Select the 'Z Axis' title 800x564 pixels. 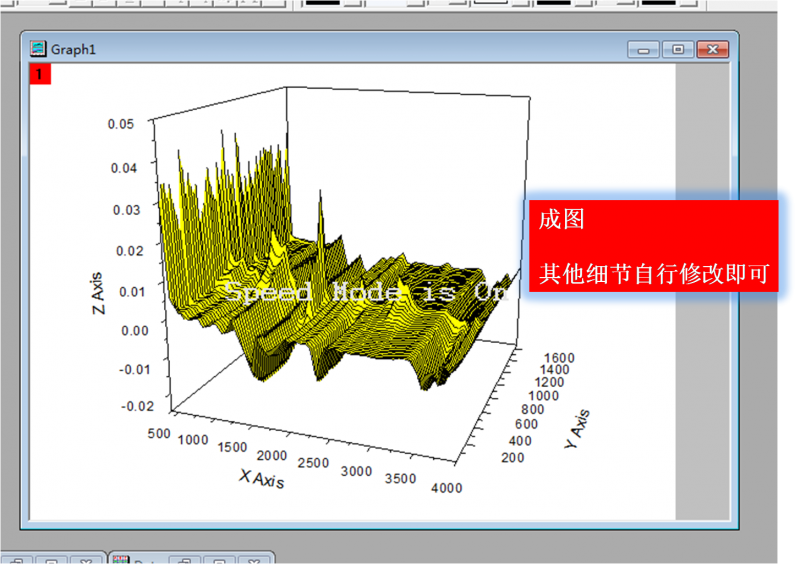[98, 293]
